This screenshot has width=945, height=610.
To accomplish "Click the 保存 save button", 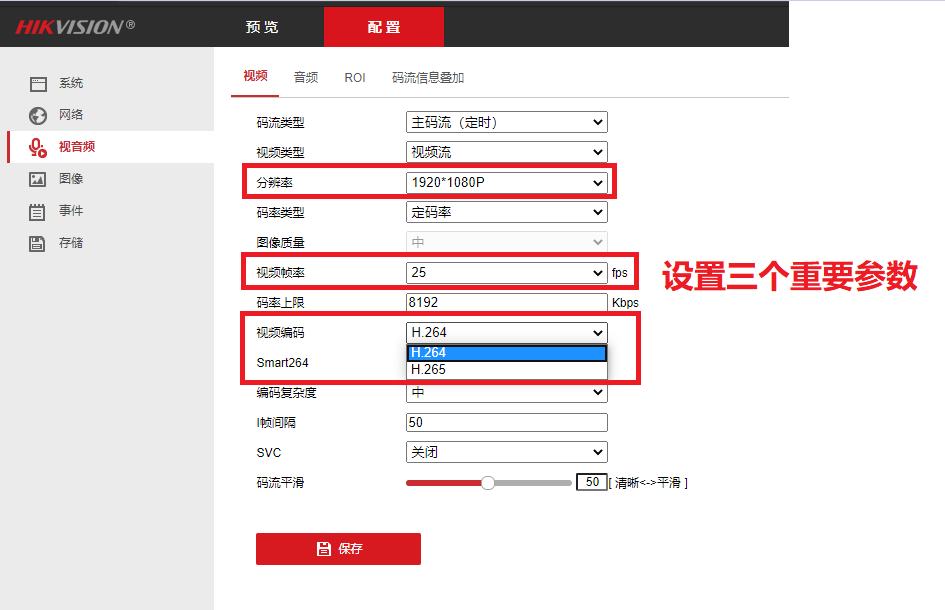I will tap(338, 549).
